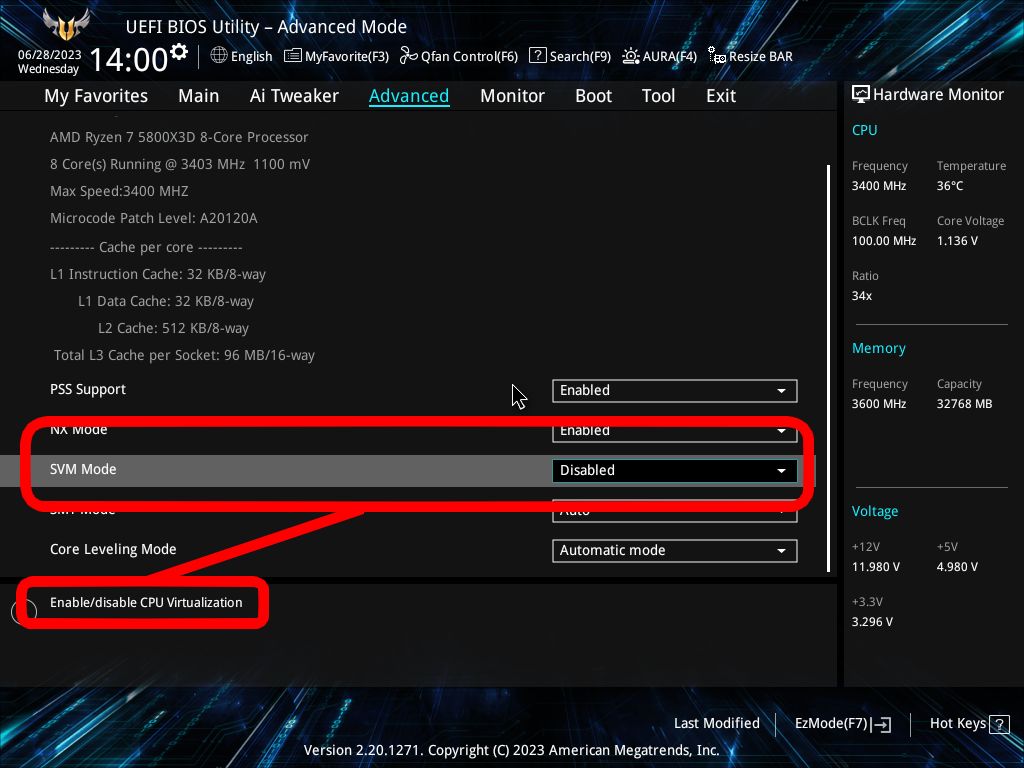
Task: Click the Last Modified button
Action: pos(716,724)
